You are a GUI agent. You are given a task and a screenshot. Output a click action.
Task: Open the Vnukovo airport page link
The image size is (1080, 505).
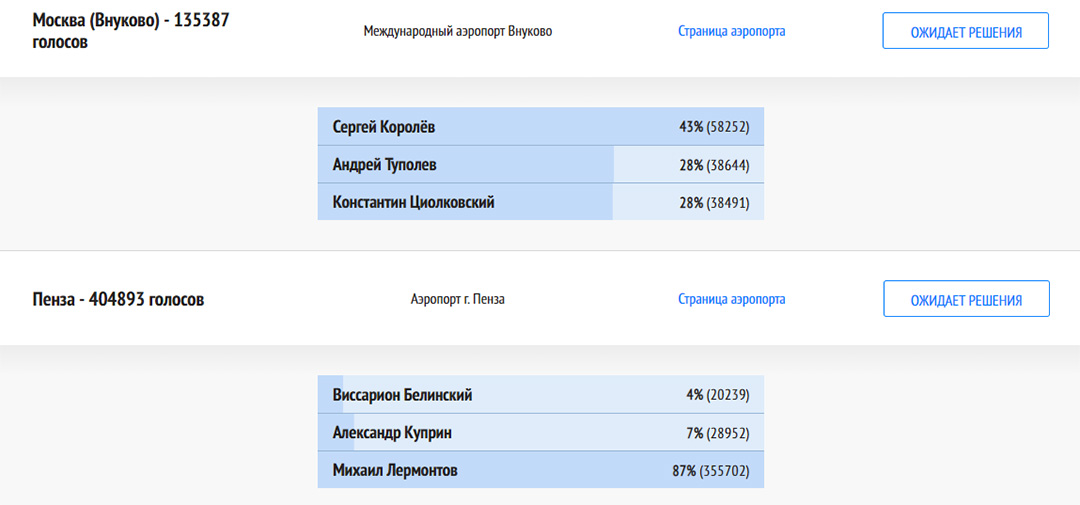click(731, 31)
